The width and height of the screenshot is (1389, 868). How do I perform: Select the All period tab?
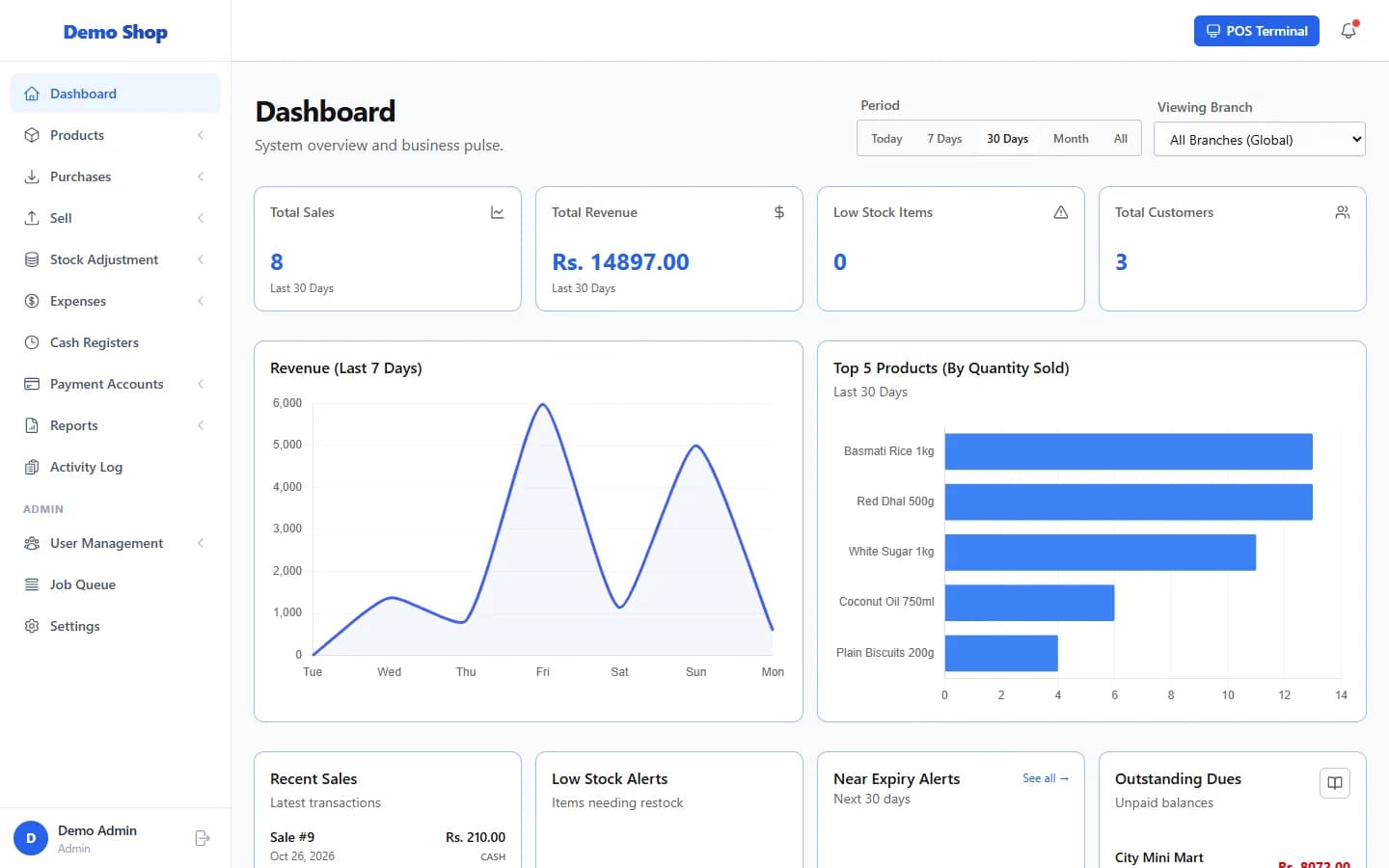(x=1120, y=139)
